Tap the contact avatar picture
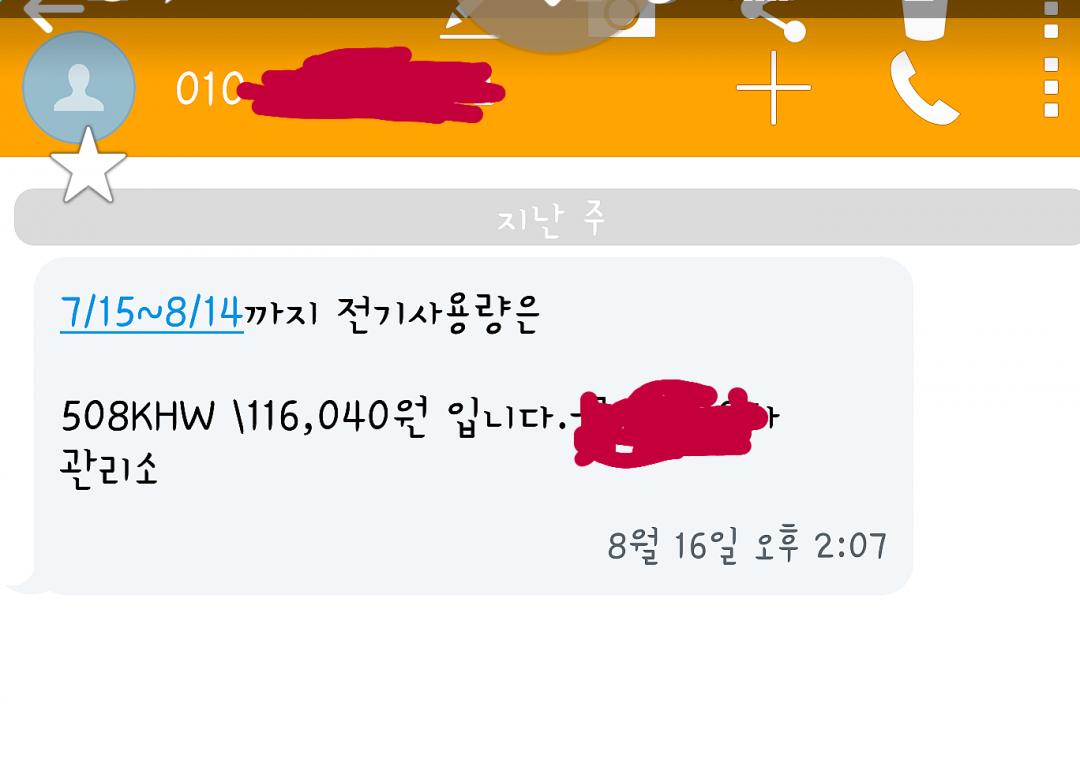 pos(79,87)
